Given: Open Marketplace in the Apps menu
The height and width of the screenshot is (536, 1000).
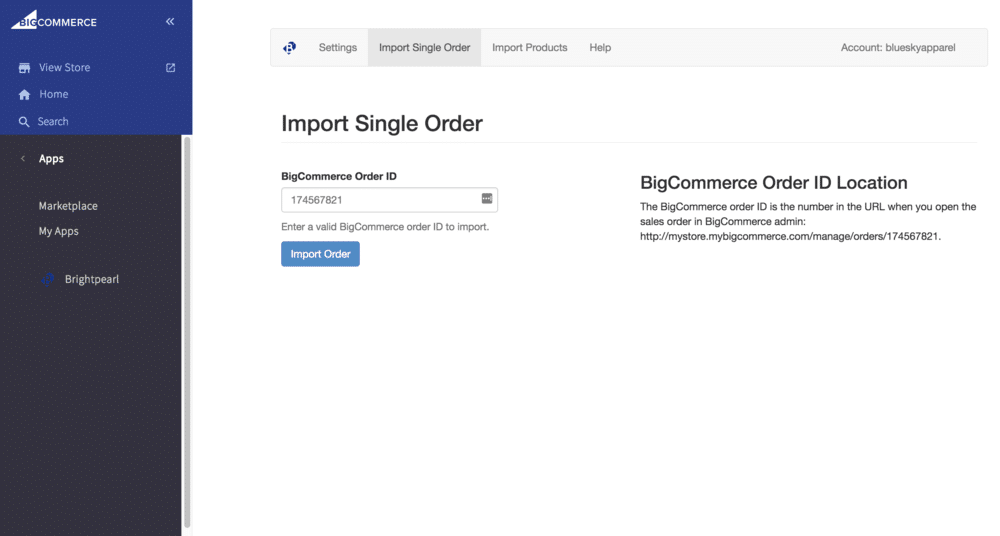Looking at the screenshot, I should (68, 206).
